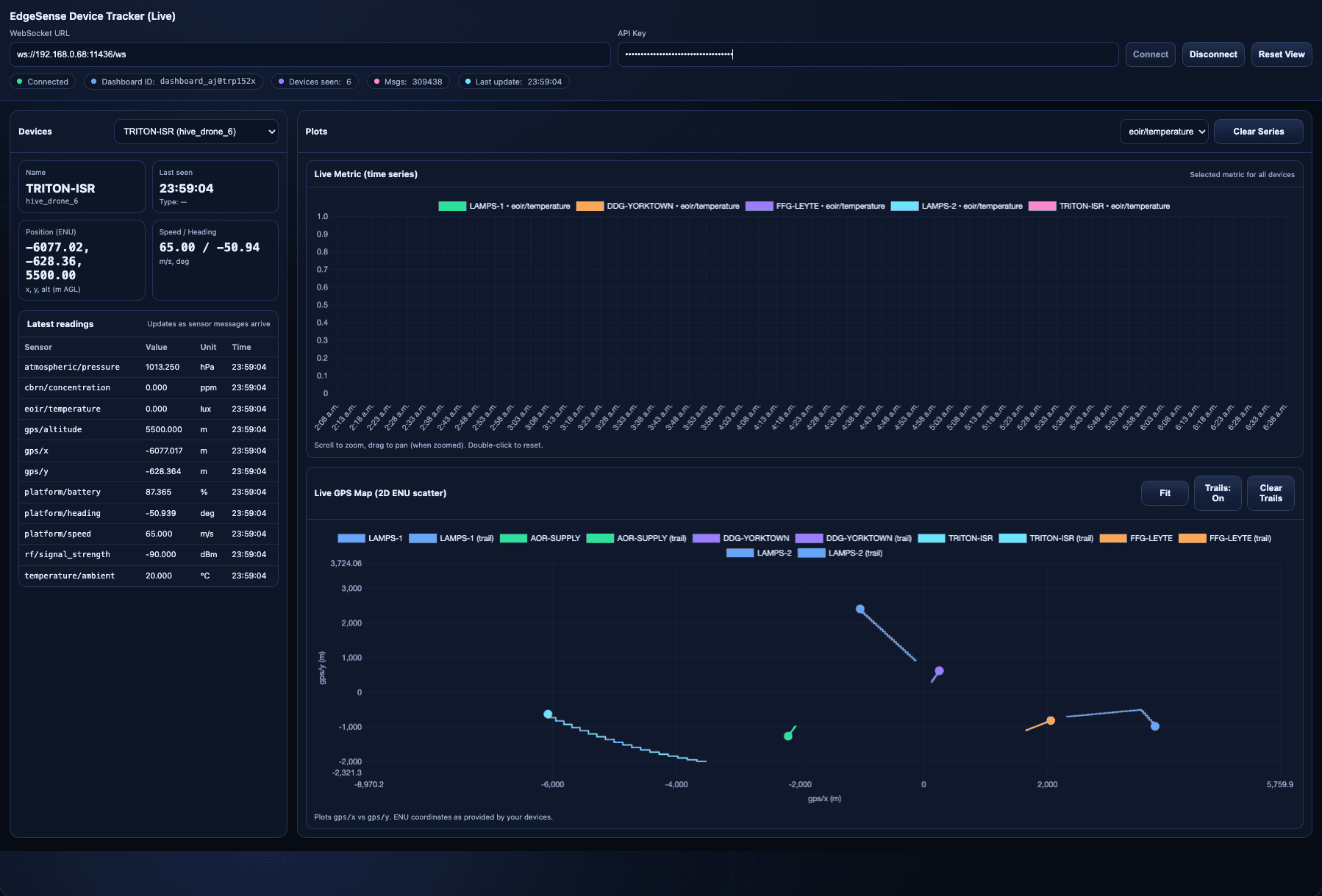The image size is (1322, 896).
Task: Open the TRITON-ISR device selector dropdown
Action: [x=196, y=132]
